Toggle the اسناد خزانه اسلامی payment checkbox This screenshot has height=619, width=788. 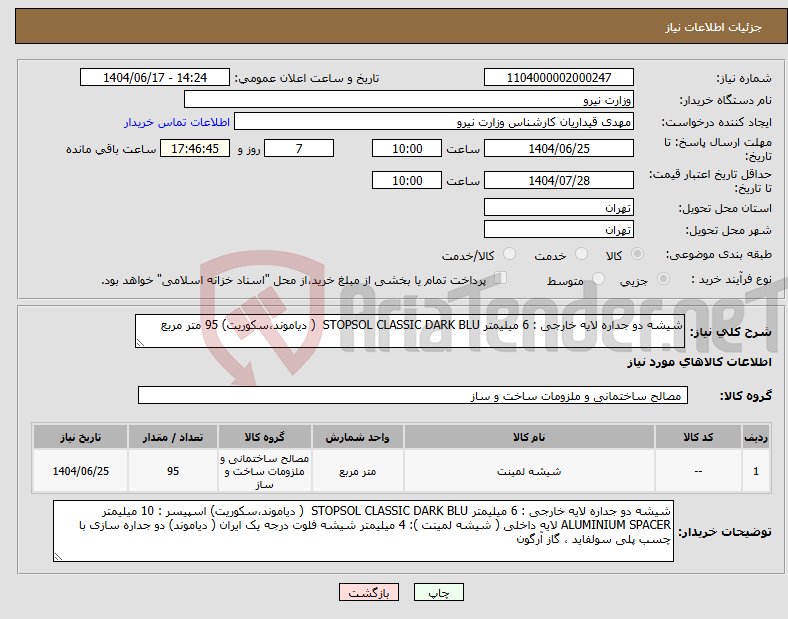click(x=501, y=278)
